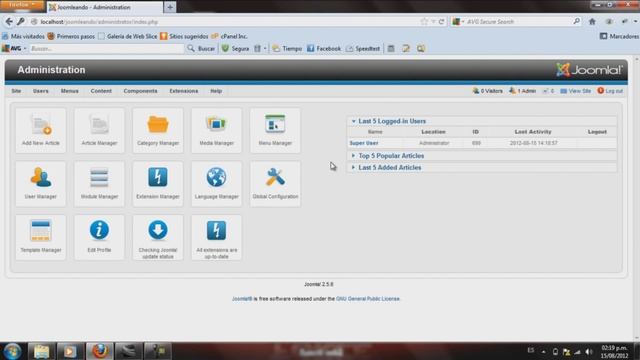Click the Windows Start button

pos(12,351)
